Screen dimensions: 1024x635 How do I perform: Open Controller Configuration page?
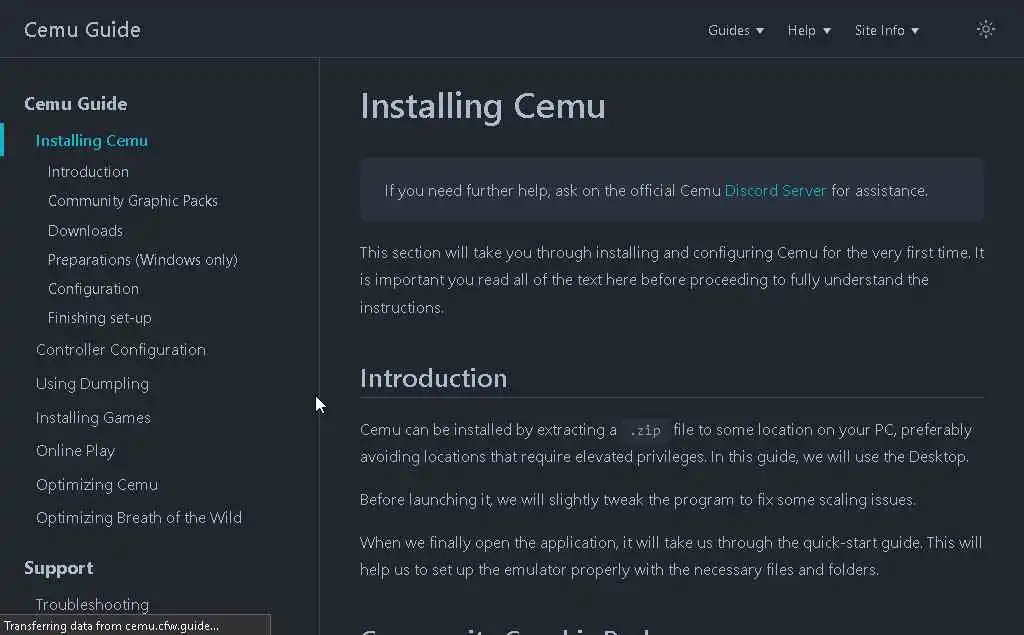pyautogui.click(x=121, y=350)
